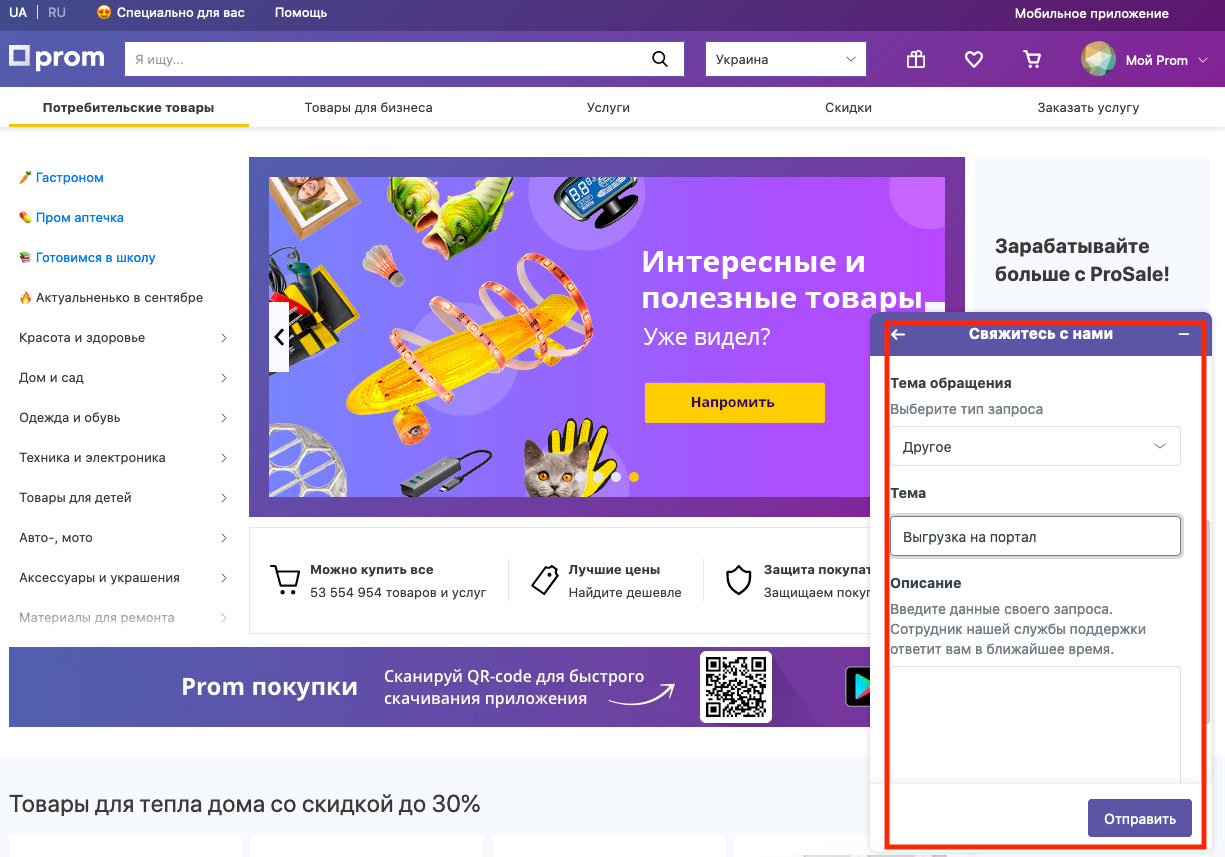This screenshot has height=857, width=1225.
Task: Click the shield icon Защита покупателя
Action: pos(738,580)
